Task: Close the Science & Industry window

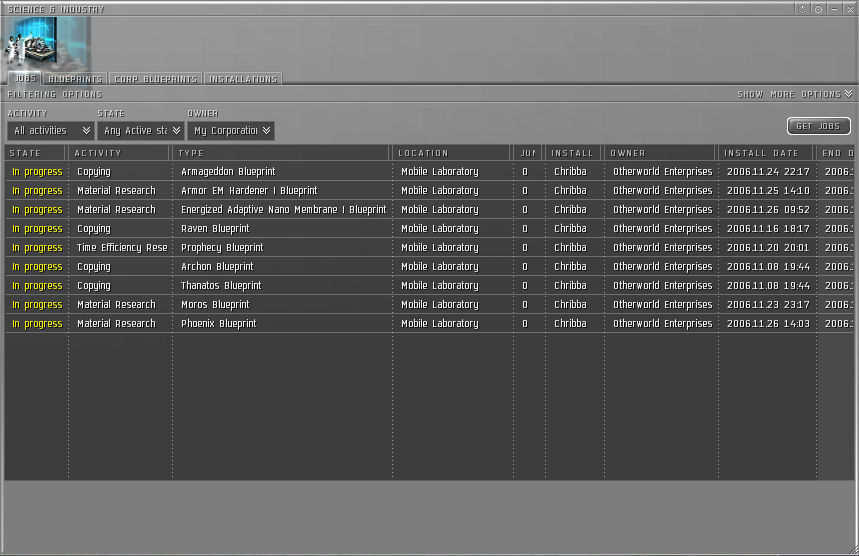Action: click(x=850, y=9)
